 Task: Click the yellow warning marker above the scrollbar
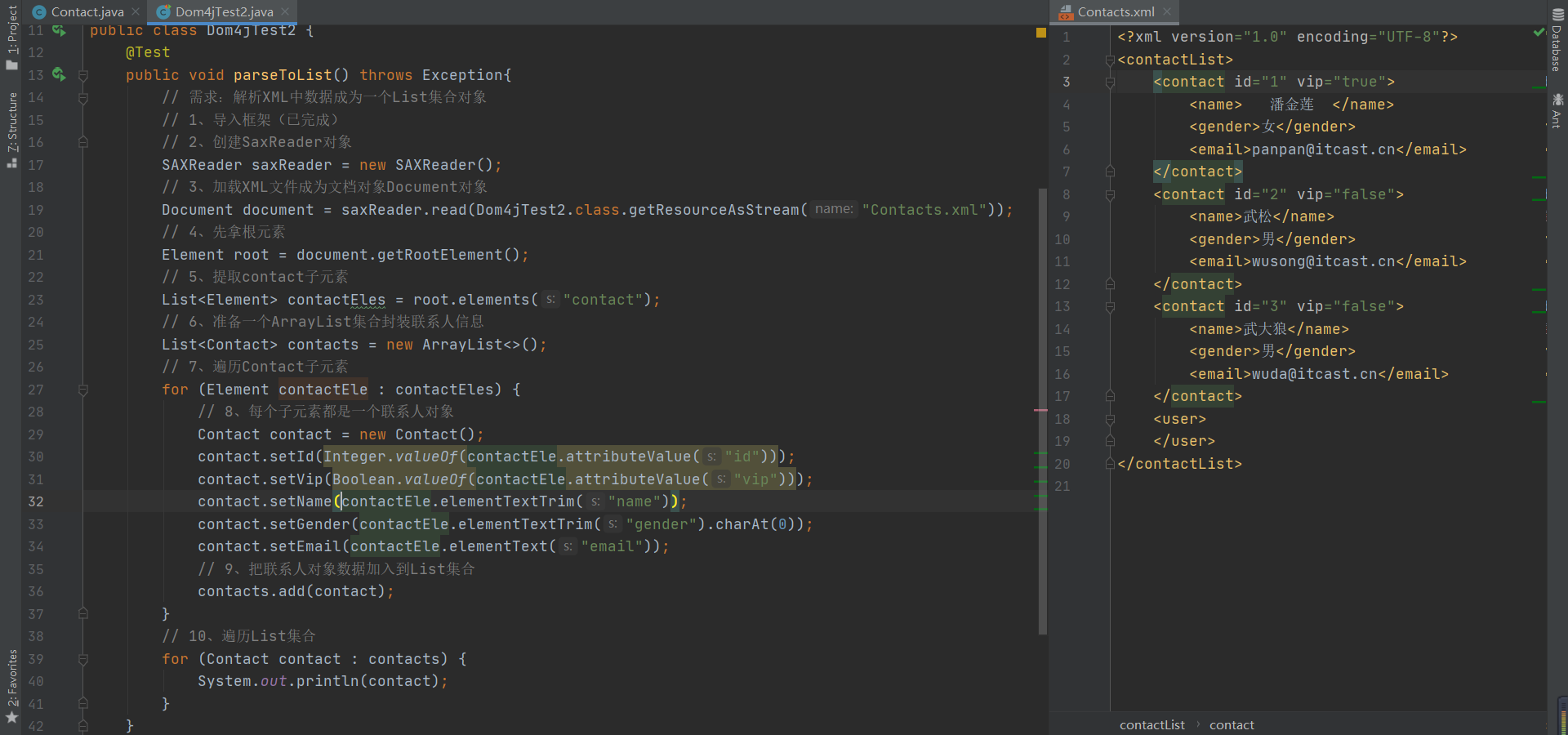pyautogui.click(x=1041, y=33)
